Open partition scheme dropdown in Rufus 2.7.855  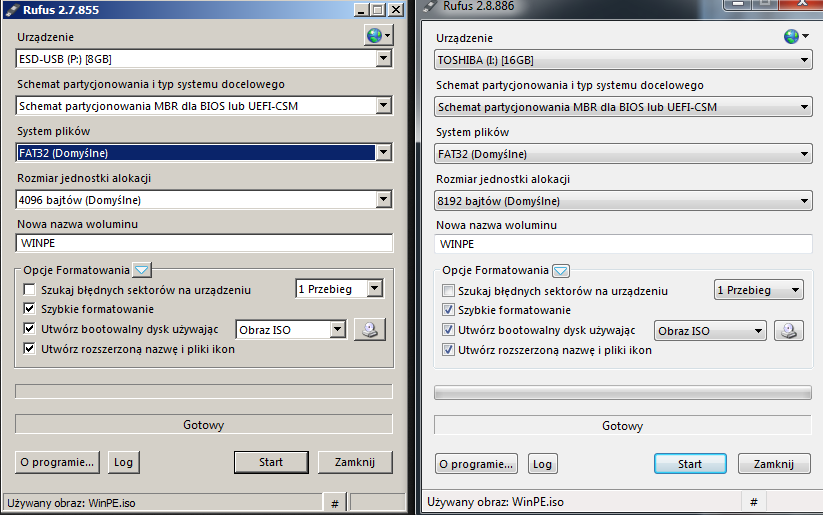[204, 106]
